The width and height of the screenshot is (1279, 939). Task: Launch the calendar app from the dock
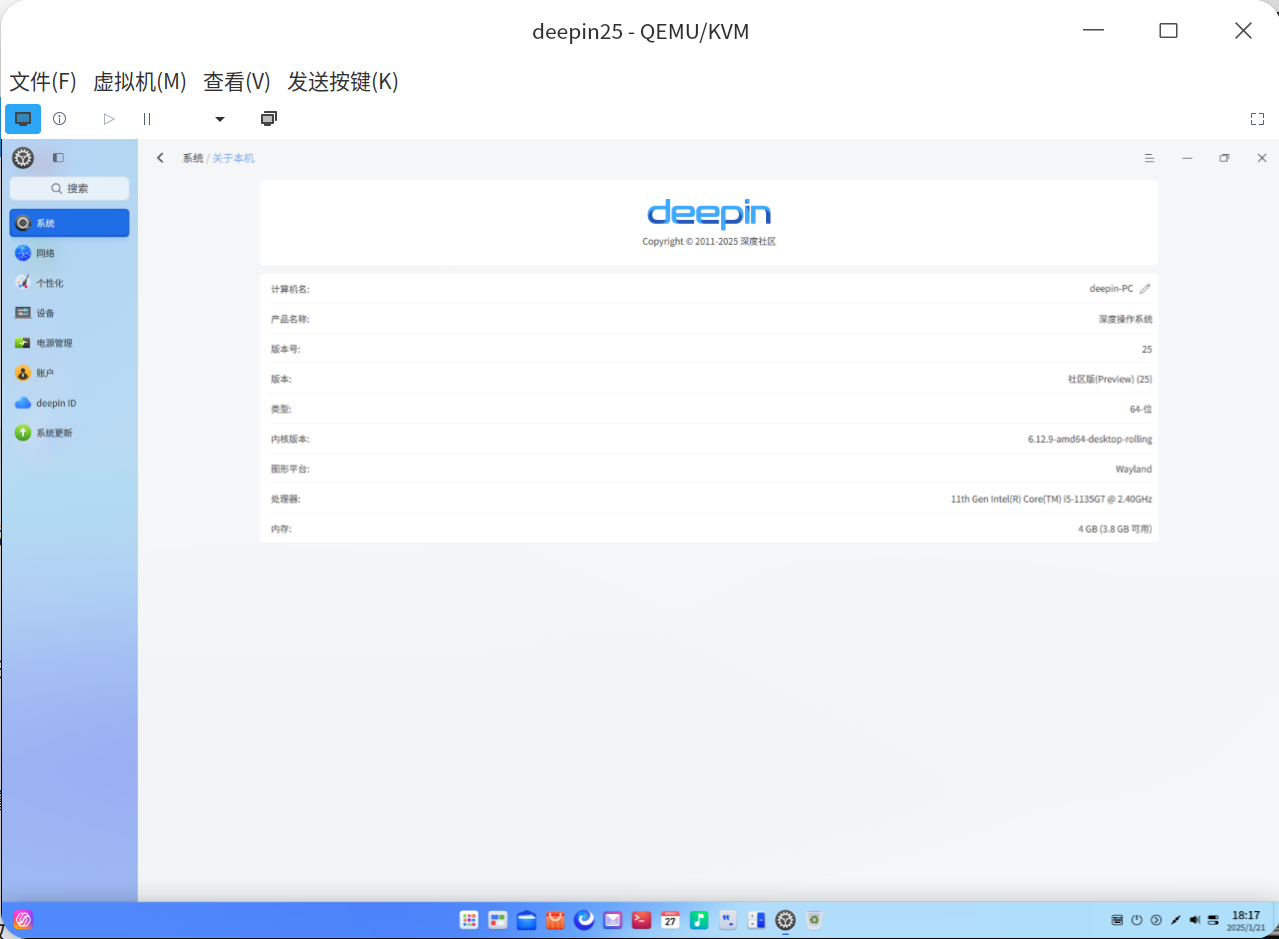point(670,920)
